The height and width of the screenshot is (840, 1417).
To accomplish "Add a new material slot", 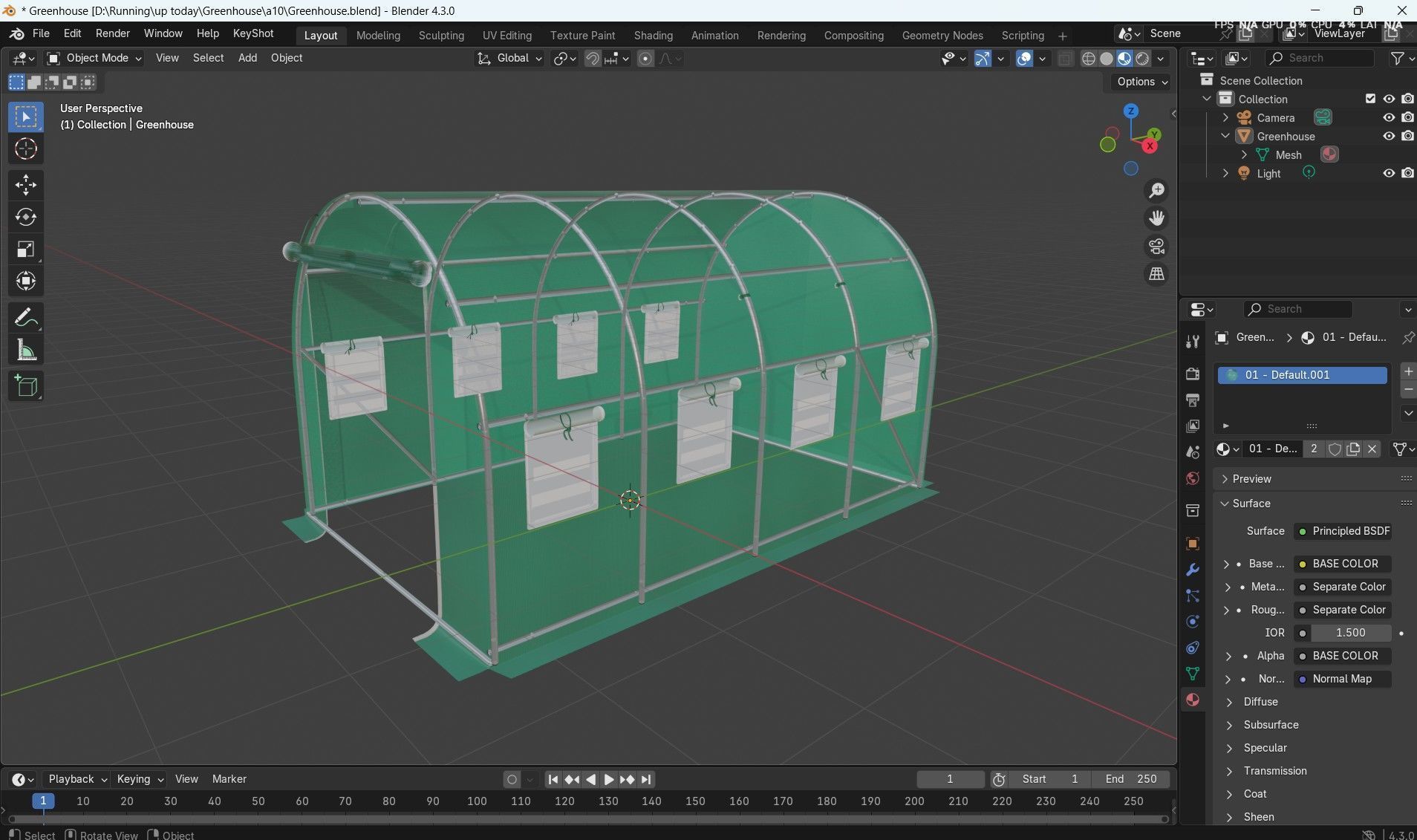I will [x=1407, y=371].
